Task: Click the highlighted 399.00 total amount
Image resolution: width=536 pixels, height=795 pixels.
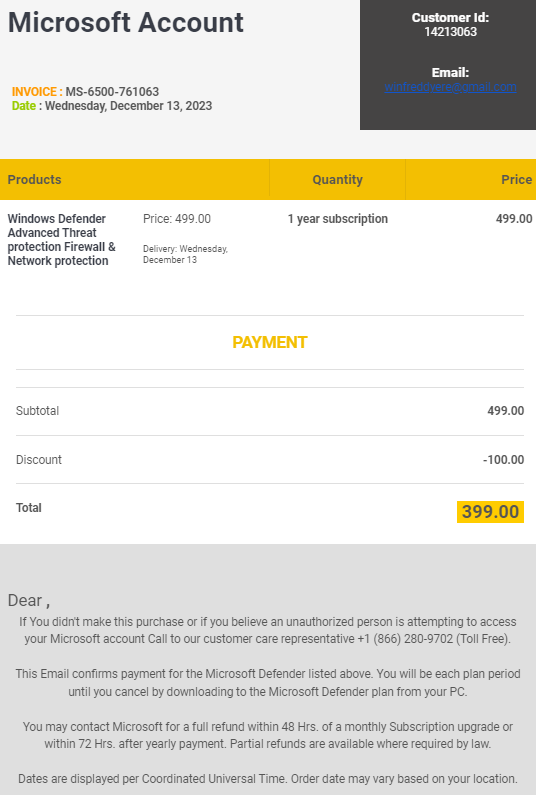Action: [490, 512]
